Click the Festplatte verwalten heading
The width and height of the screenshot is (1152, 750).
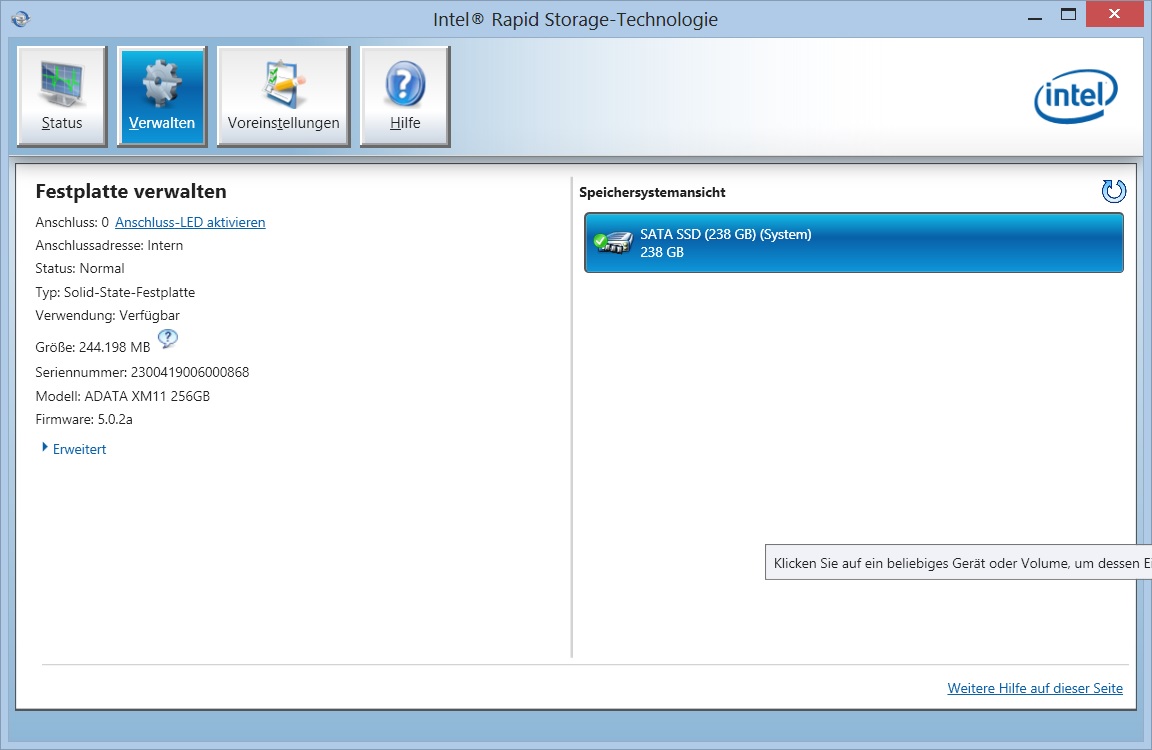[131, 192]
